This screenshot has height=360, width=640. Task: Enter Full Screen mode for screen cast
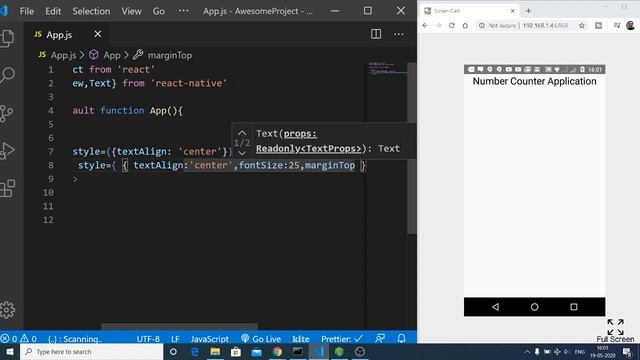pyautogui.click(x=616, y=331)
